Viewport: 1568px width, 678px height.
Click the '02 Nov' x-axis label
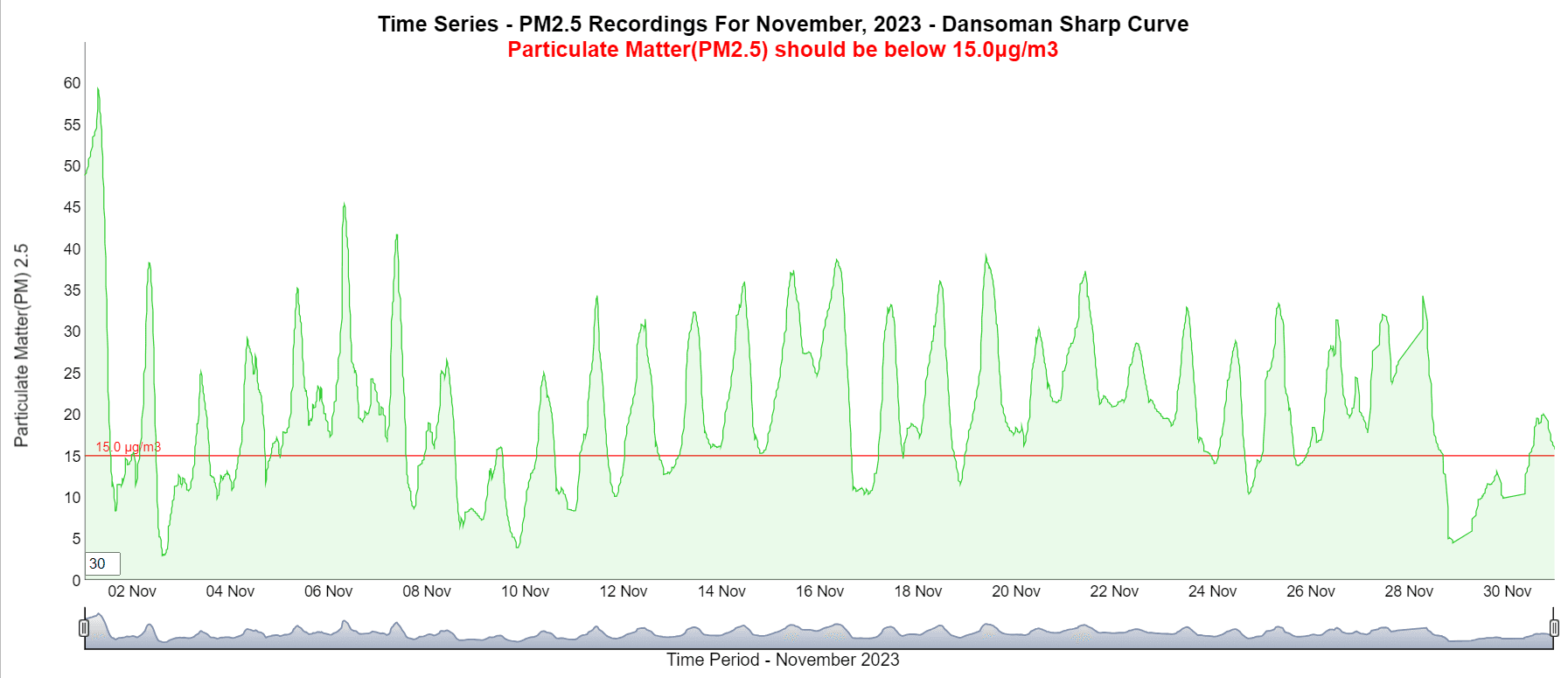132,591
